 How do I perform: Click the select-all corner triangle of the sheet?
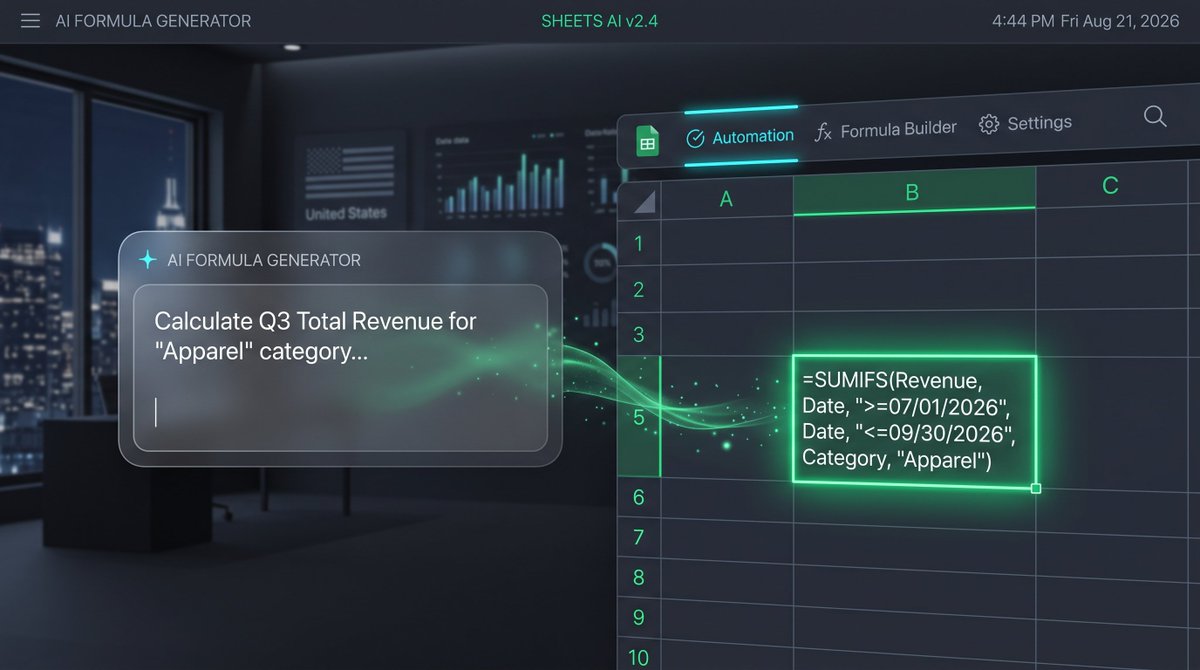pos(645,202)
